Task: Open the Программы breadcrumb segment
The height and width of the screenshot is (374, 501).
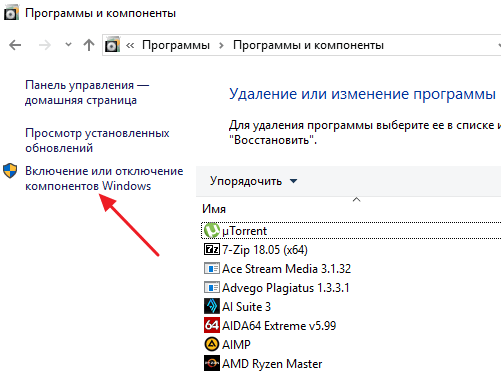Action: (176, 45)
